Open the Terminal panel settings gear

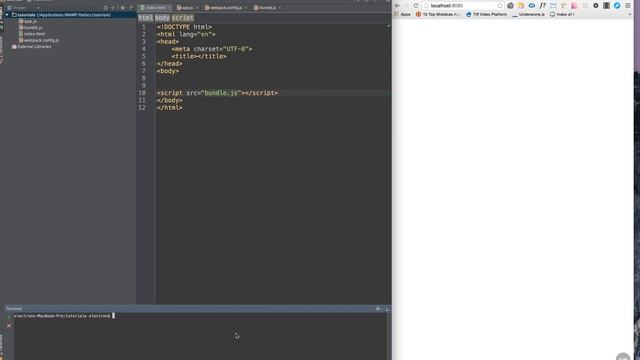378,309
